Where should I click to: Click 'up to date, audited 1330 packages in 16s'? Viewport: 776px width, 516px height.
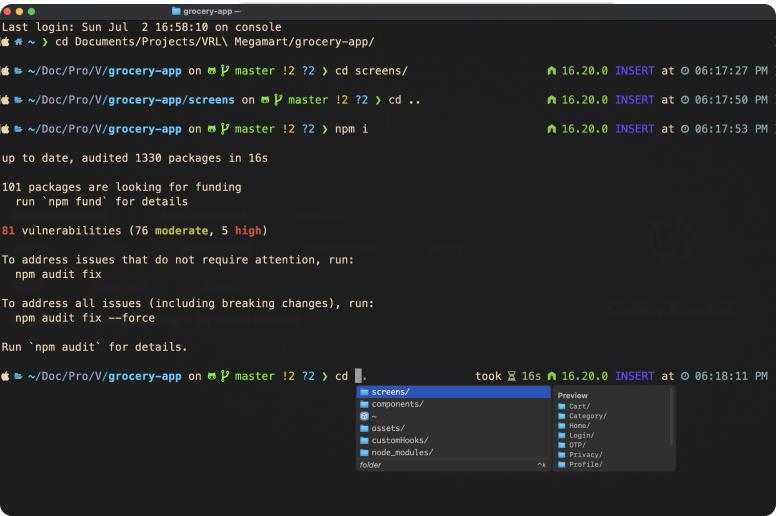[135, 158]
